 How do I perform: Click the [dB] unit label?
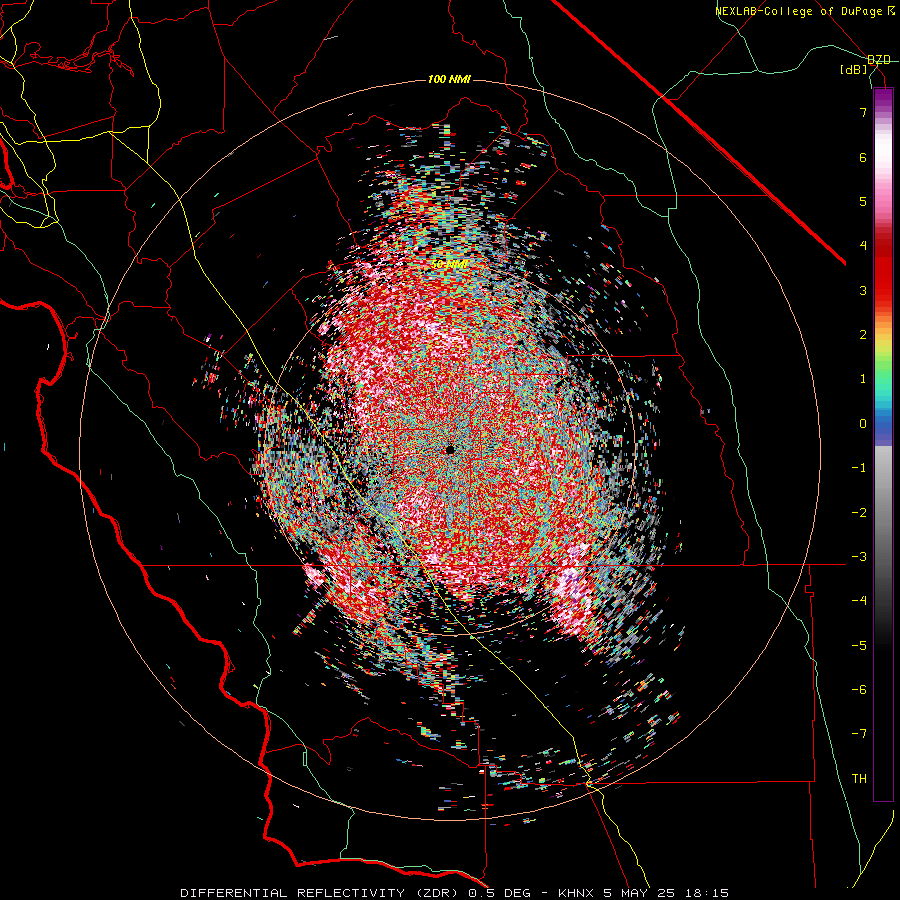[x=854, y=70]
